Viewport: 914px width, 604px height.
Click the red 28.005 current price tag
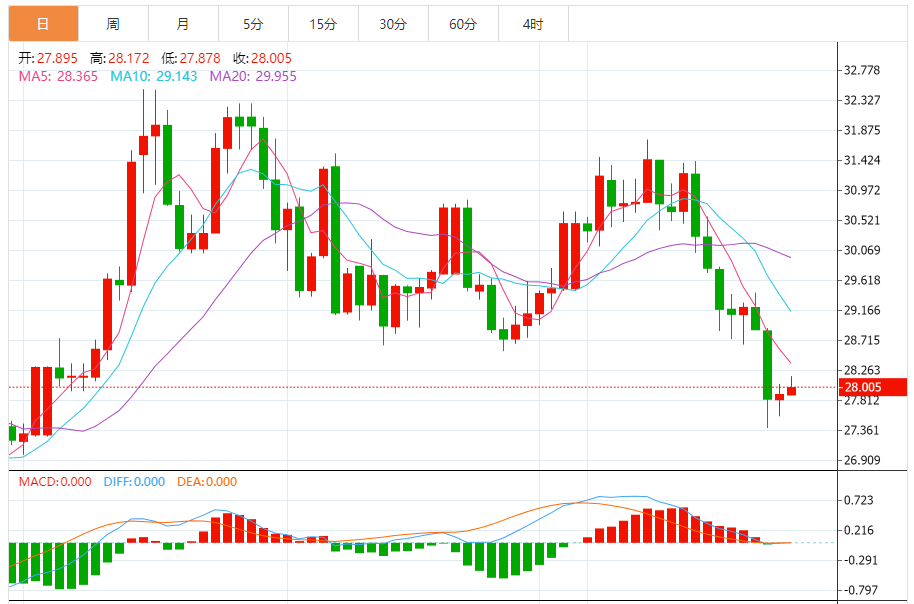click(873, 387)
